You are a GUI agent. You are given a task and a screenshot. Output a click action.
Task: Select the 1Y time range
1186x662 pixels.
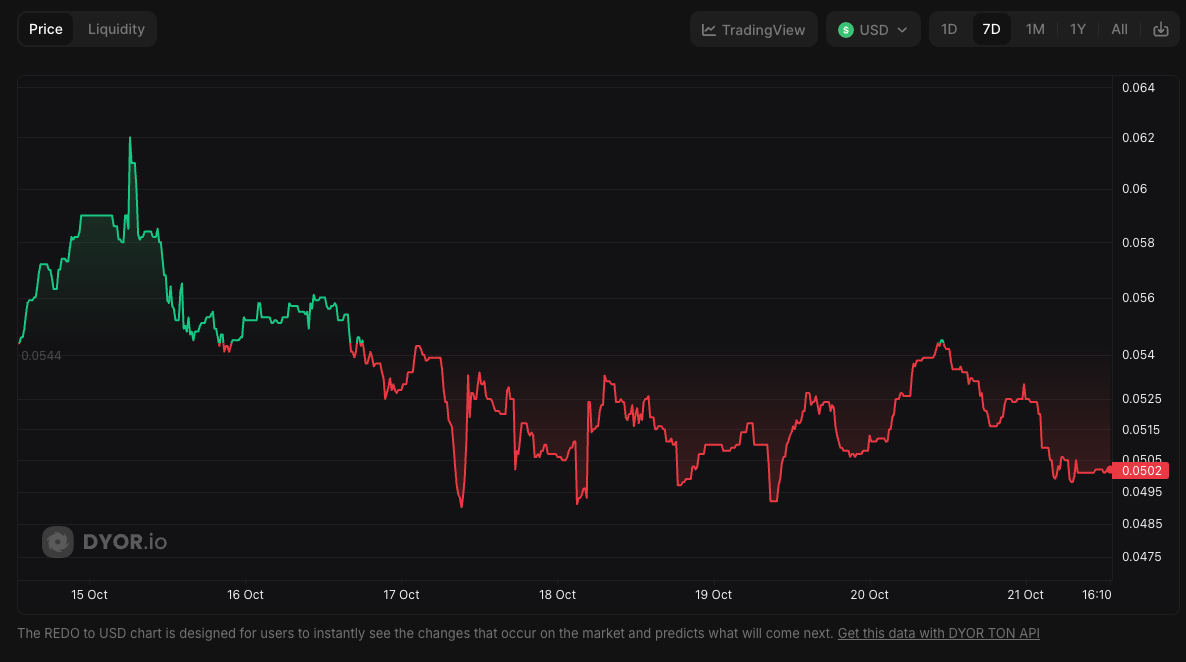[x=1077, y=29]
